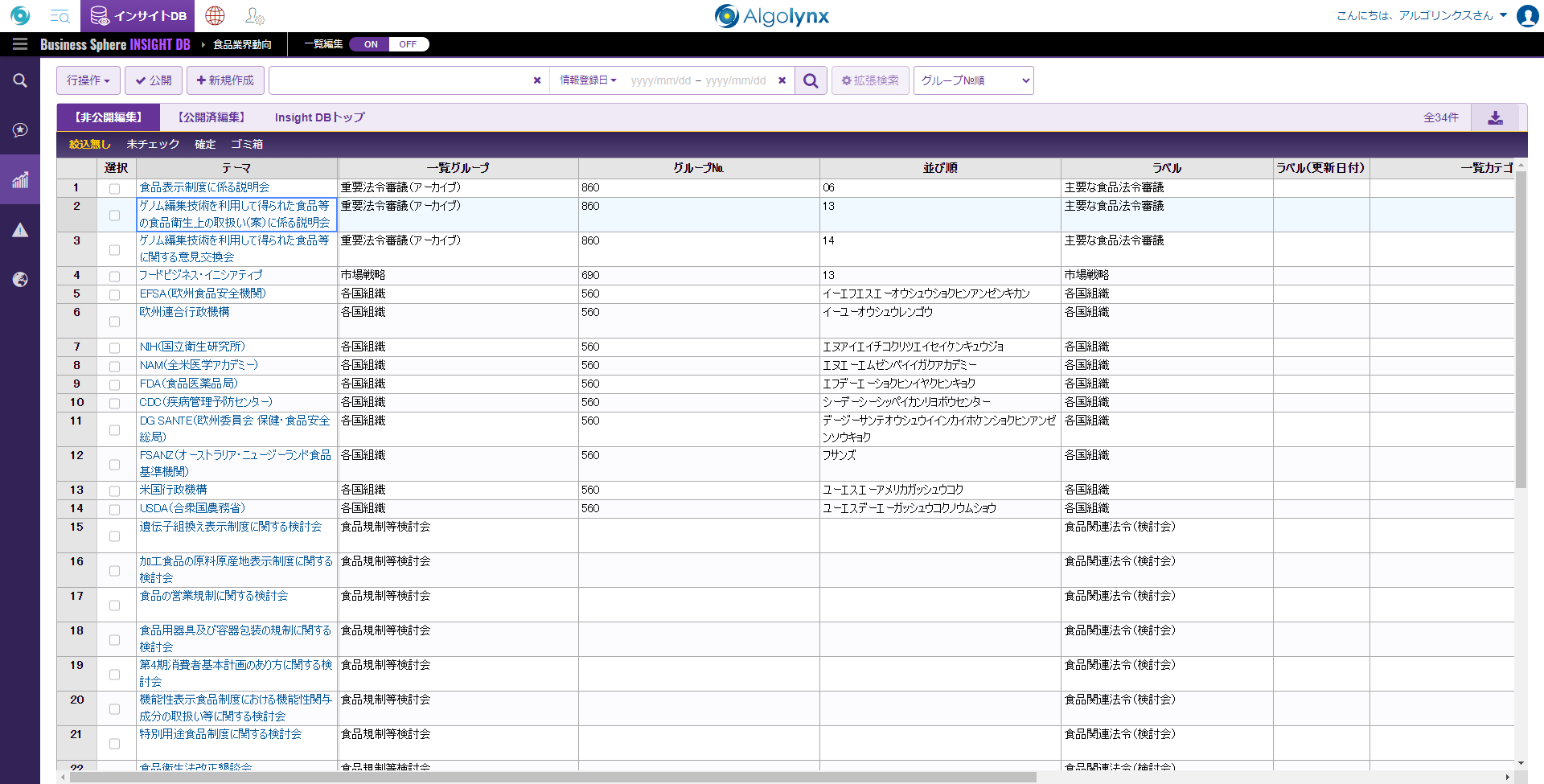Switch to the 【公開済編集】 tab
The height and width of the screenshot is (784, 1544).
(x=211, y=117)
